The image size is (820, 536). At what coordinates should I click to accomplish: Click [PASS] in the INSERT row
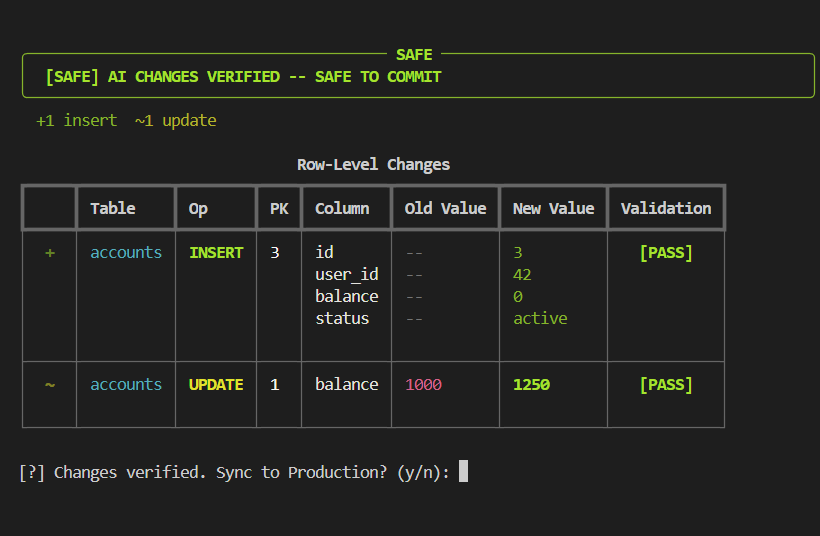666,253
